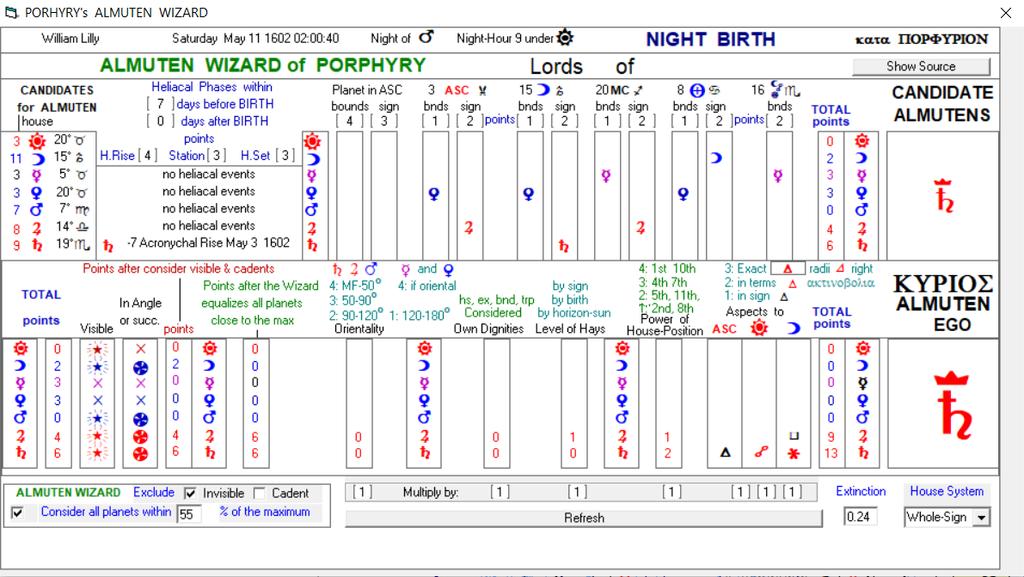Screen dimensions: 1024x577
Task: Click the square aspect symbol in Moon column
Action: pyautogui.click(x=793, y=436)
